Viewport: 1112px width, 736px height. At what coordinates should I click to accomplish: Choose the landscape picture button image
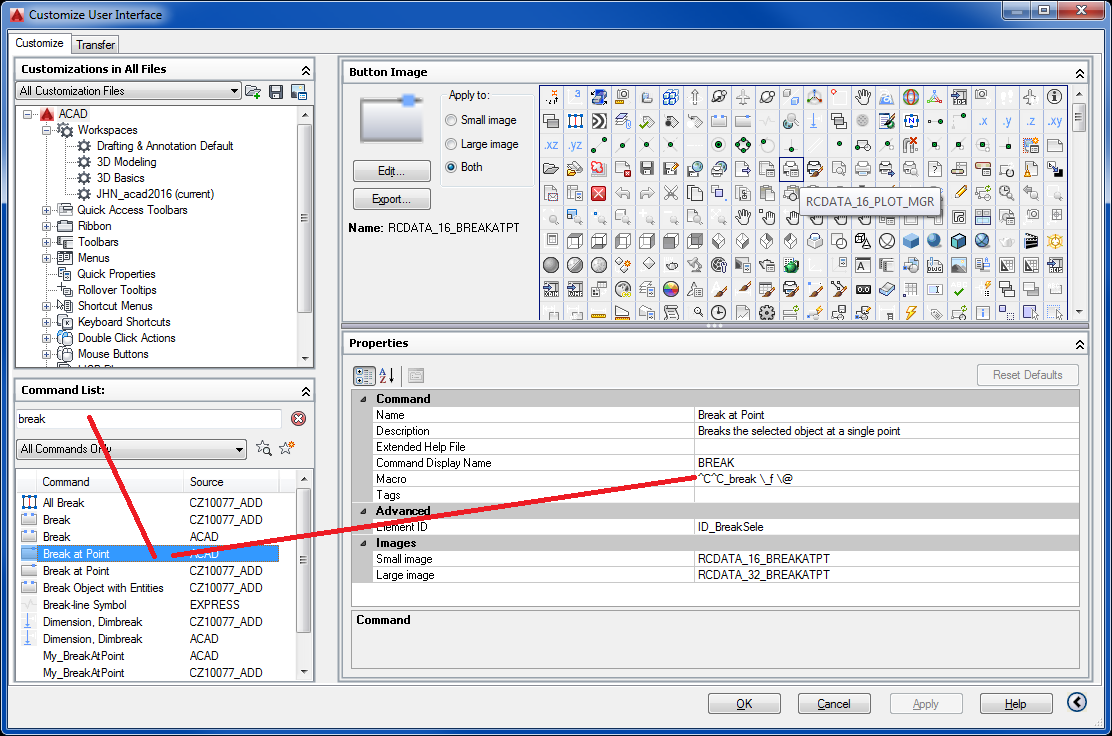tap(959, 265)
